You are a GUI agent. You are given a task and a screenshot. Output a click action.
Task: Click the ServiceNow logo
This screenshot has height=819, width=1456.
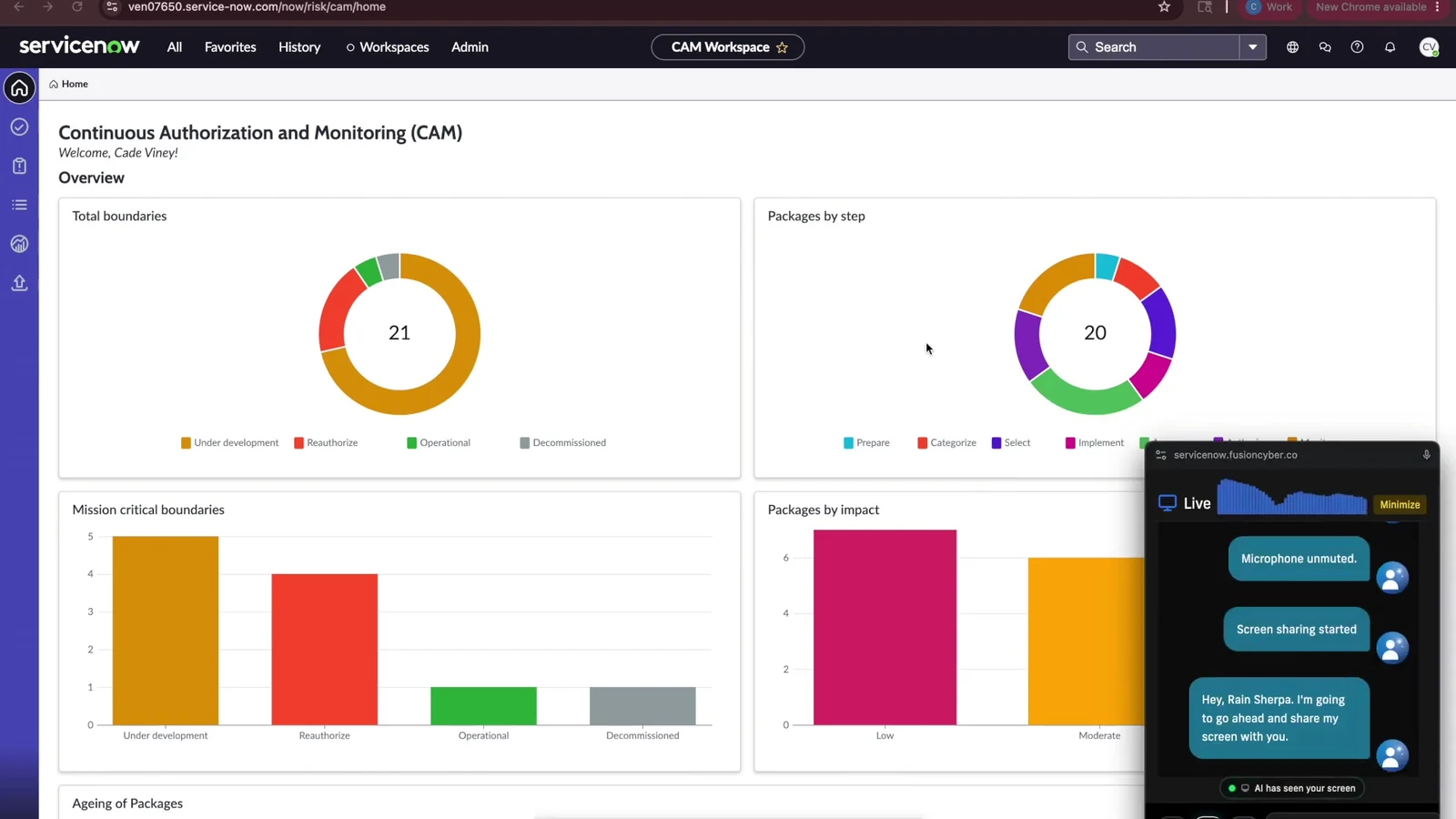click(x=79, y=45)
